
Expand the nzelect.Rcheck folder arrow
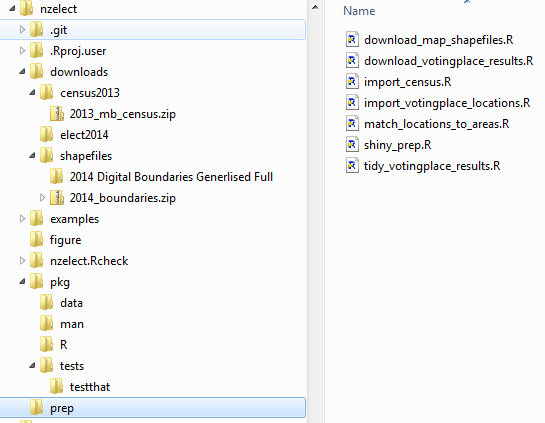point(22,261)
